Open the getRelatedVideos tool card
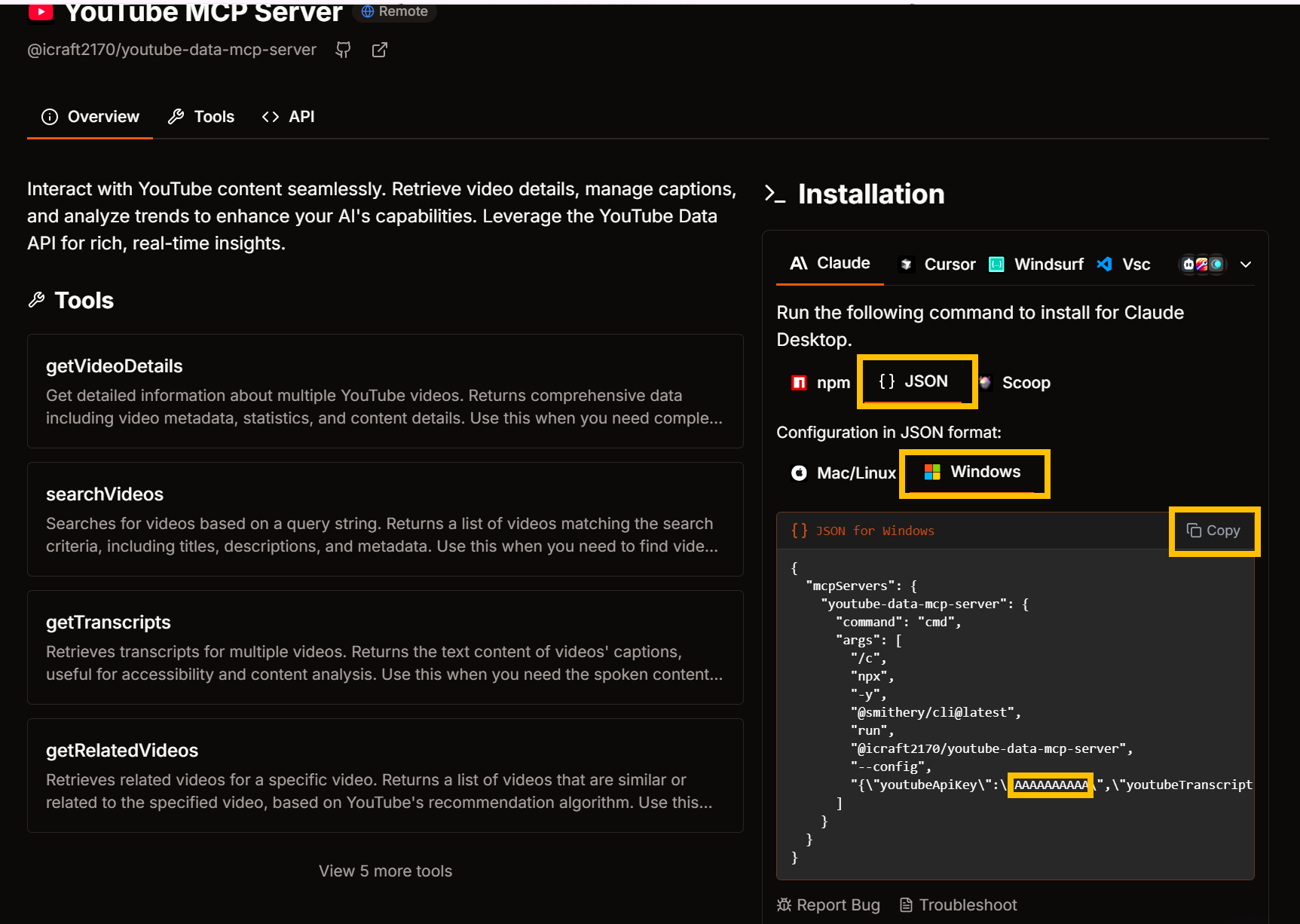 (x=385, y=776)
